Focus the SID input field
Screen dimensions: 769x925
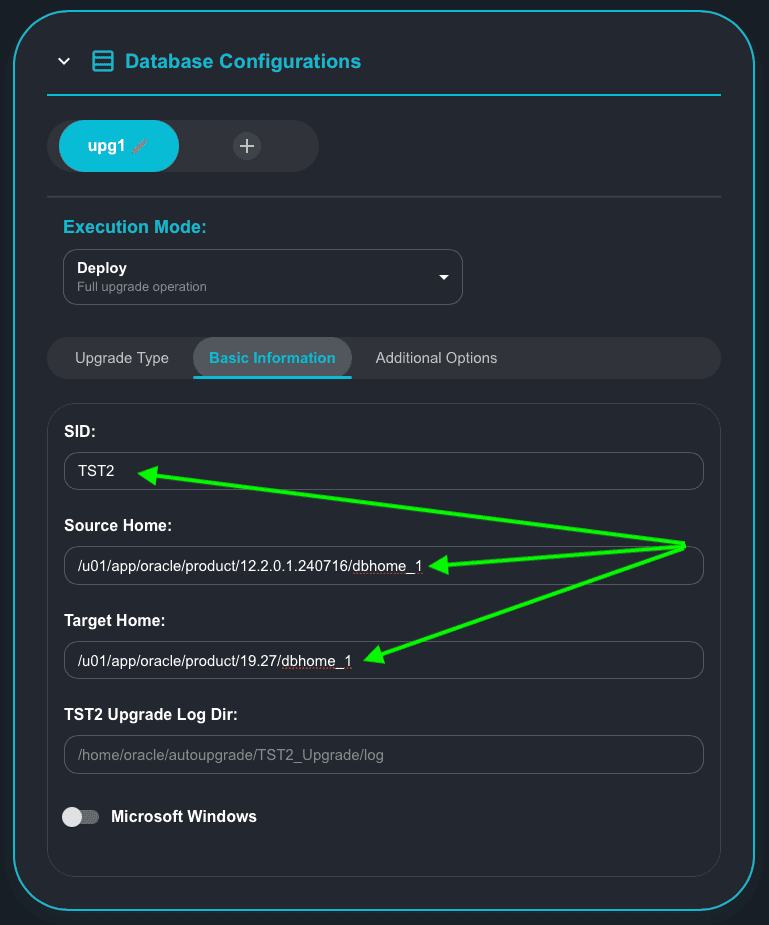383,471
